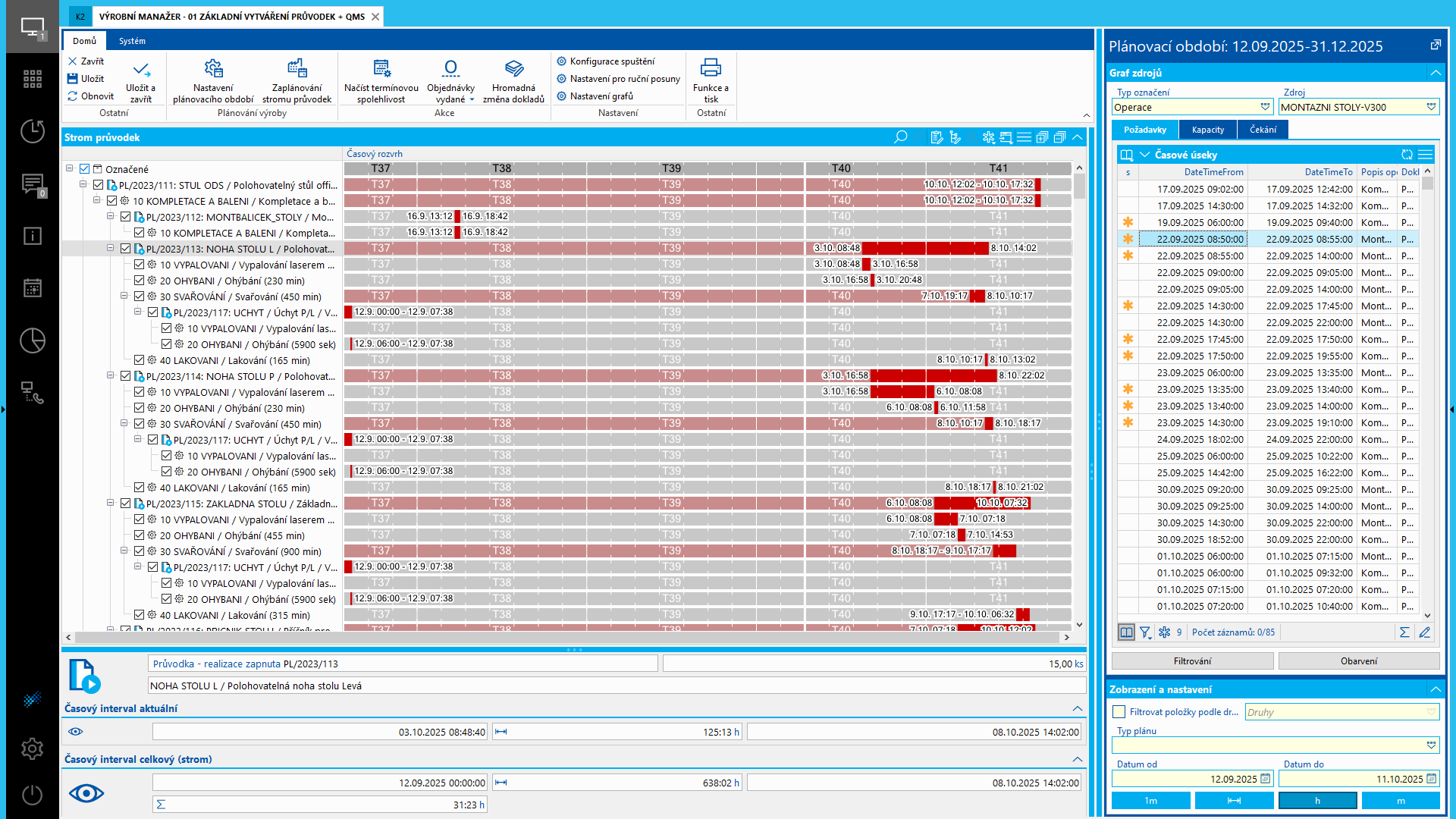Switch to the Kapacity tab
This screenshot has height=819, width=1456.
[x=1207, y=130]
